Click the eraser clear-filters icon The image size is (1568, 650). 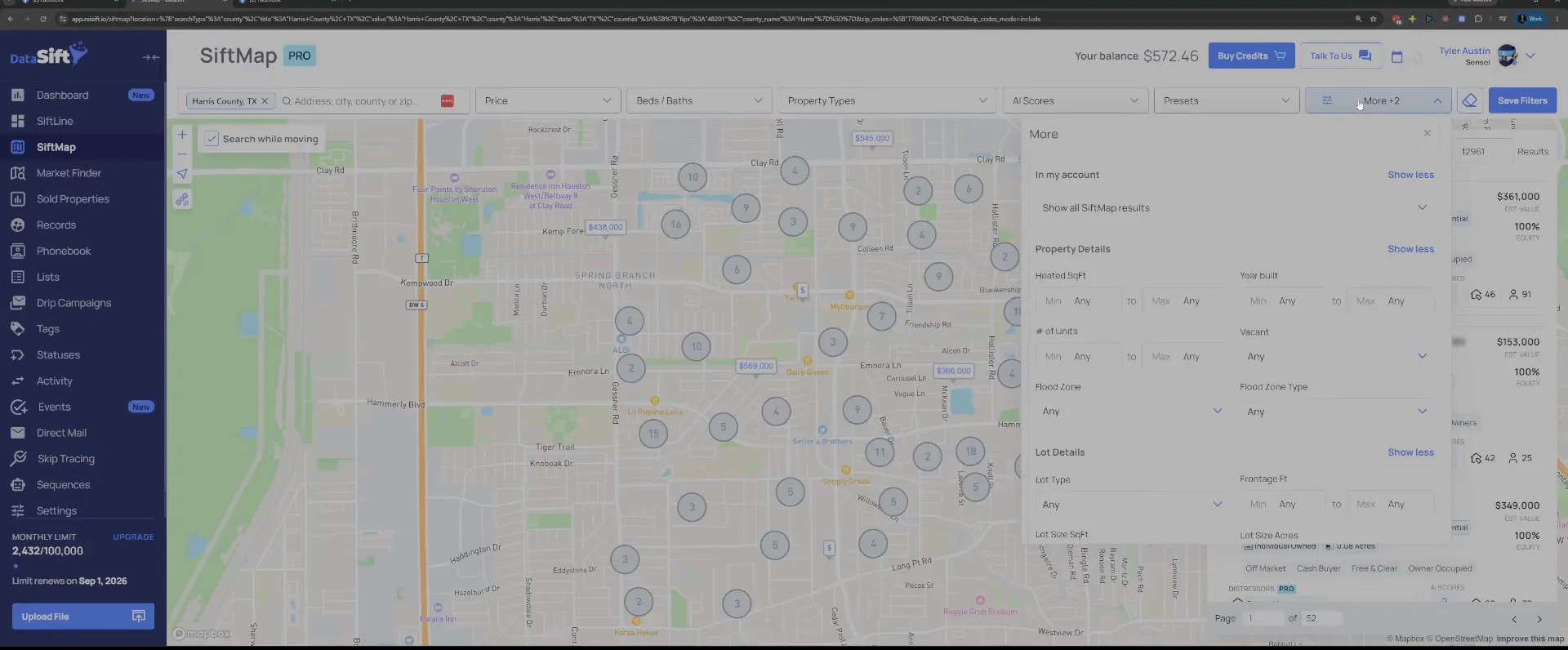pos(1470,100)
